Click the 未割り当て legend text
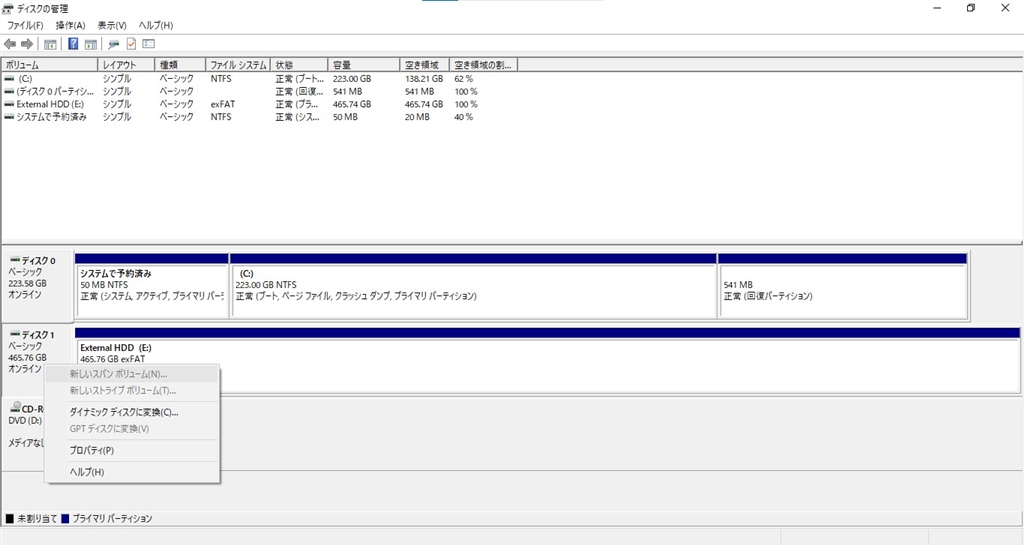 click(x=37, y=519)
